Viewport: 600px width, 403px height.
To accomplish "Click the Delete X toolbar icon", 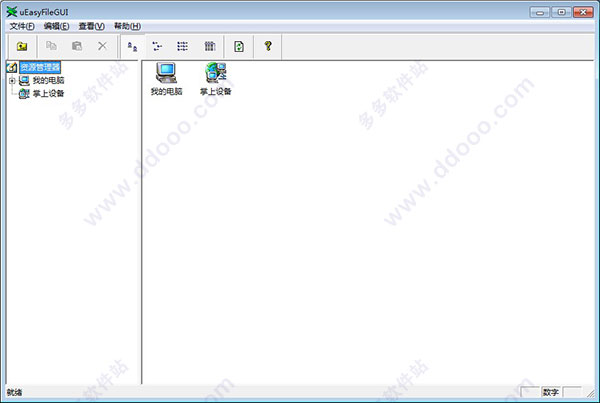I will pyautogui.click(x=103, y=46).
